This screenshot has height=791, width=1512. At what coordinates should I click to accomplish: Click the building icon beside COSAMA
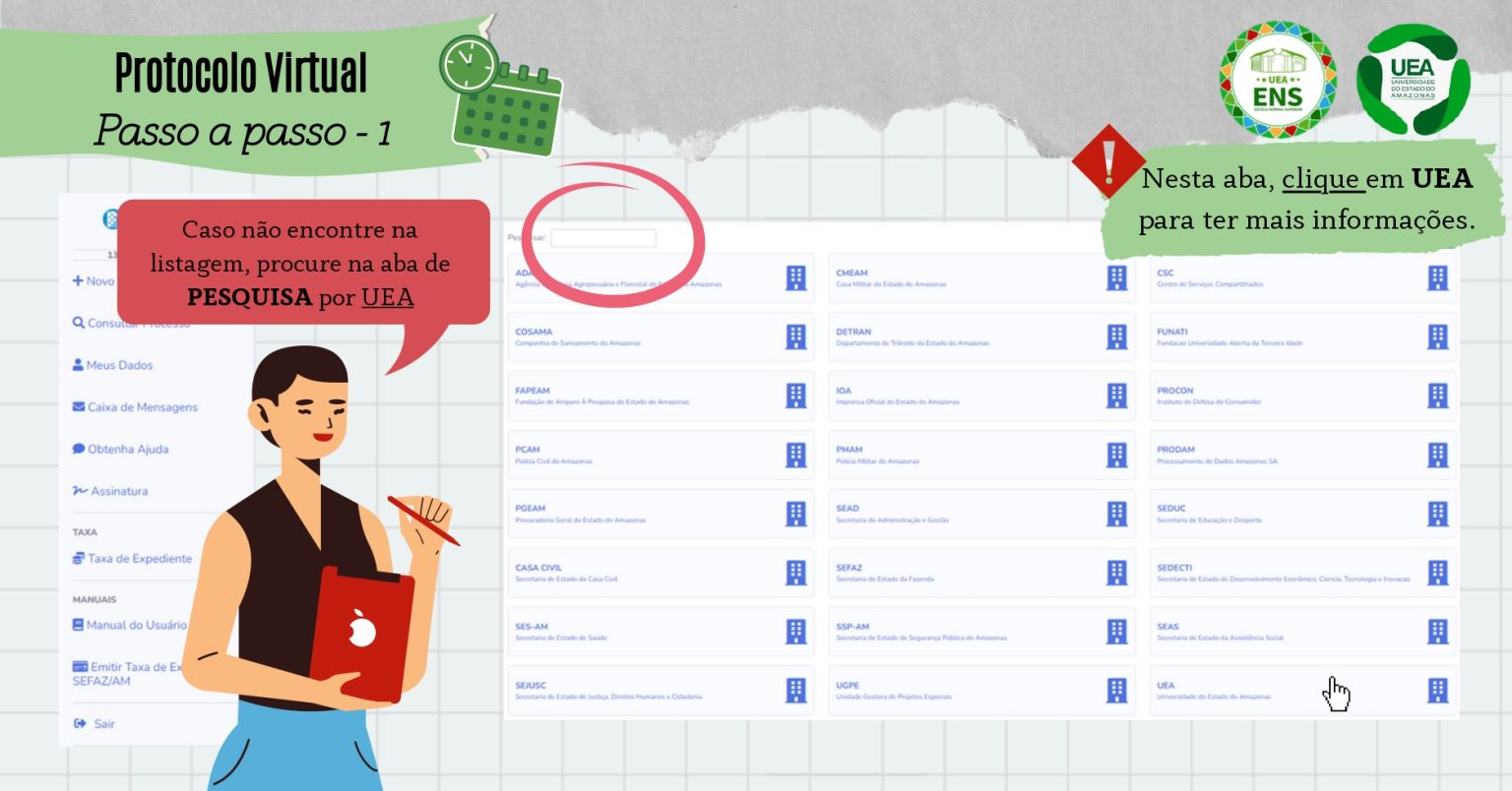click(795, 337)
